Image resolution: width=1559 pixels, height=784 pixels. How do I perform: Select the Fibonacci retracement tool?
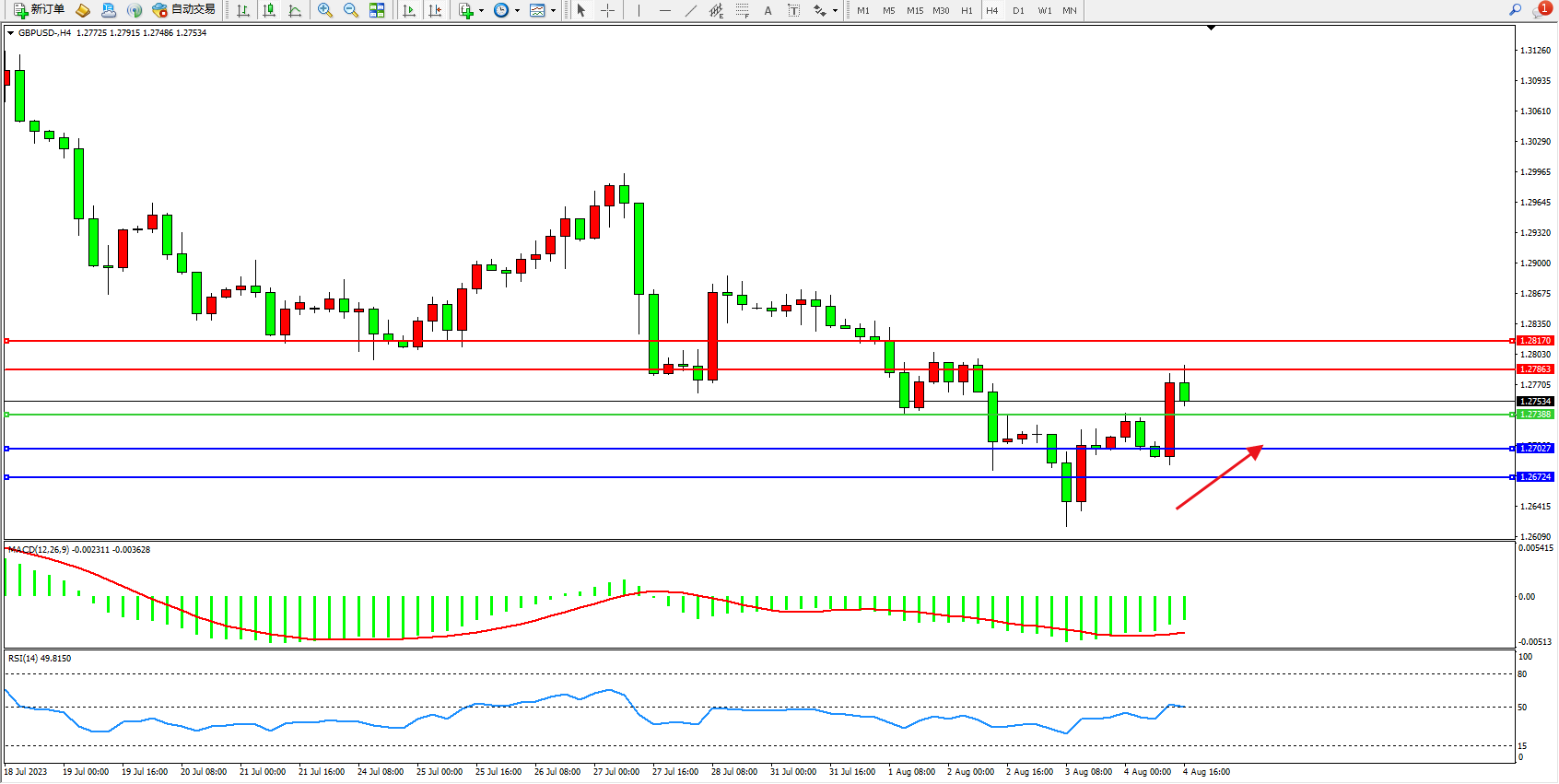point(742,10)
